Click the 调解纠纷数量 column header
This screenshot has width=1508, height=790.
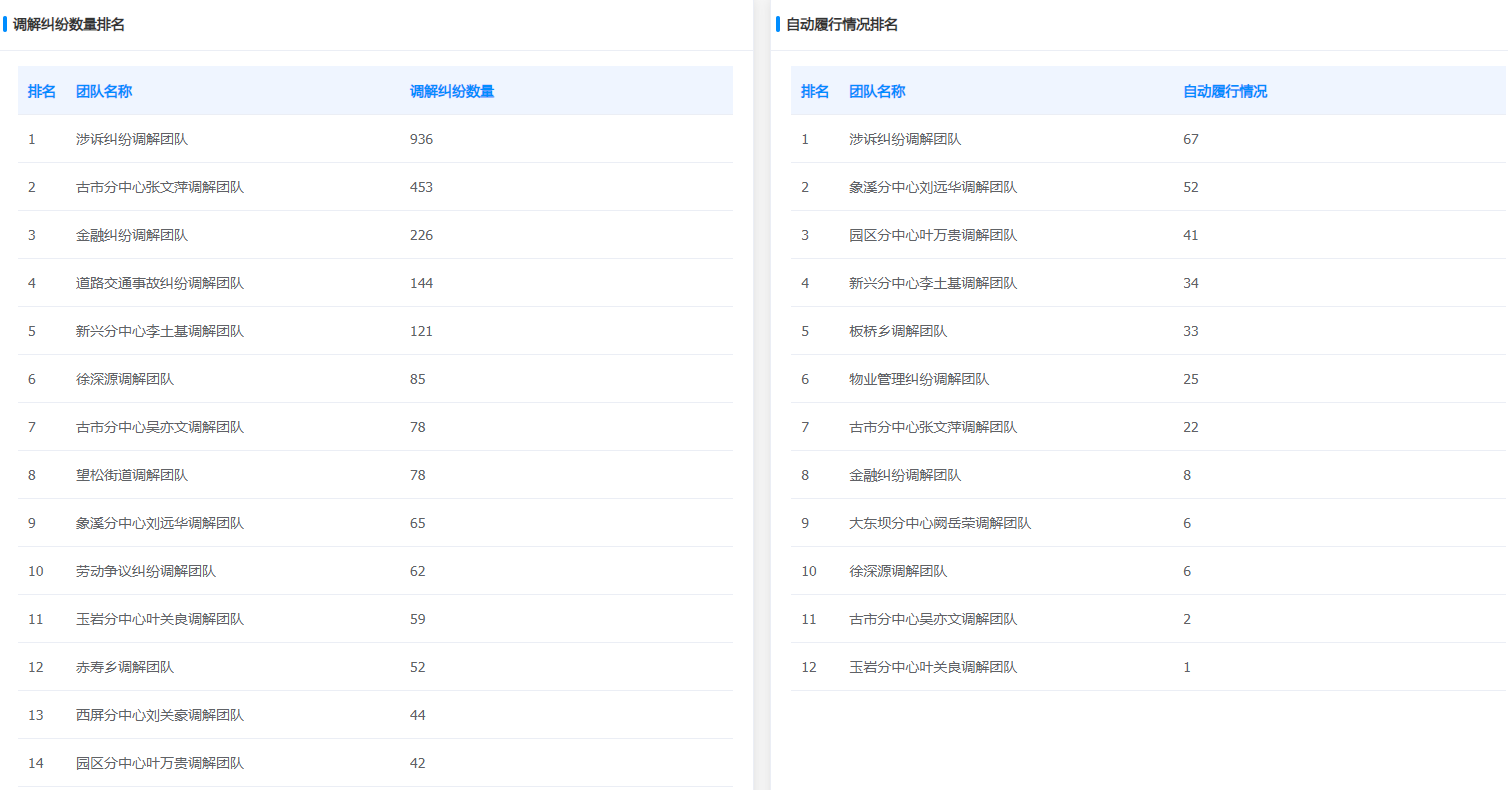(452, 91)
